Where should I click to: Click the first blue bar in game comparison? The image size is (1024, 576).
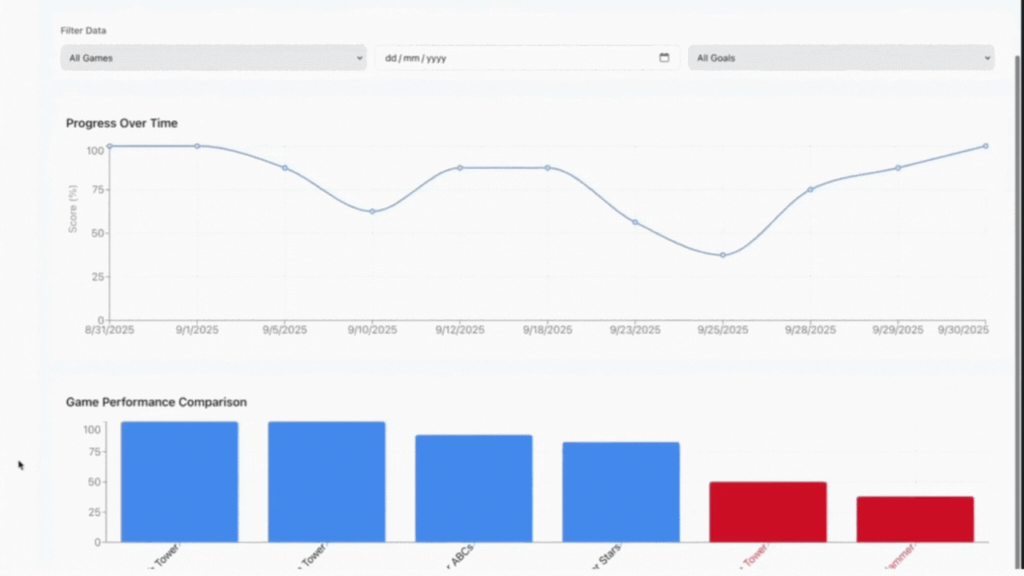[180, 481]
